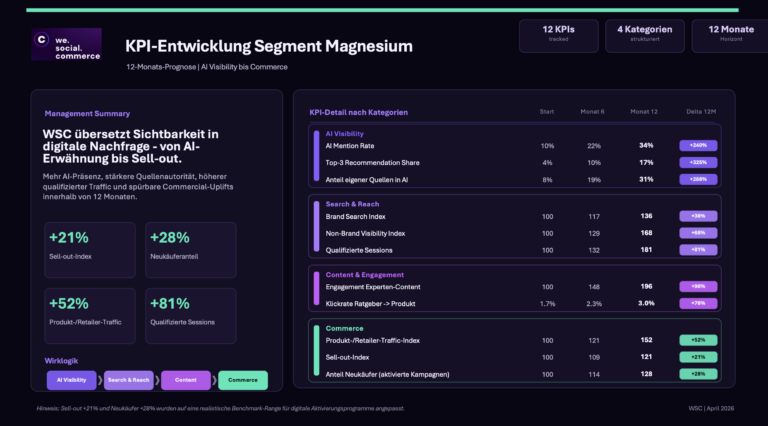
Task: Select the Anteil Neukäufer (aktivierte Kampagnen) label
Action: [387, 375]
